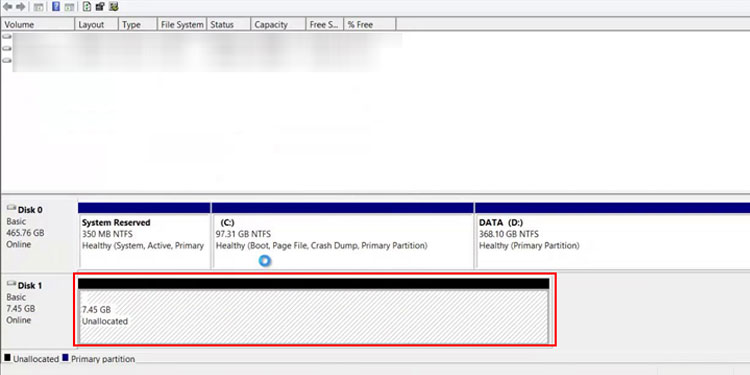Click the 350 MB NTFS text
Viewport: 750px width, 375px height.
(108, 234)
